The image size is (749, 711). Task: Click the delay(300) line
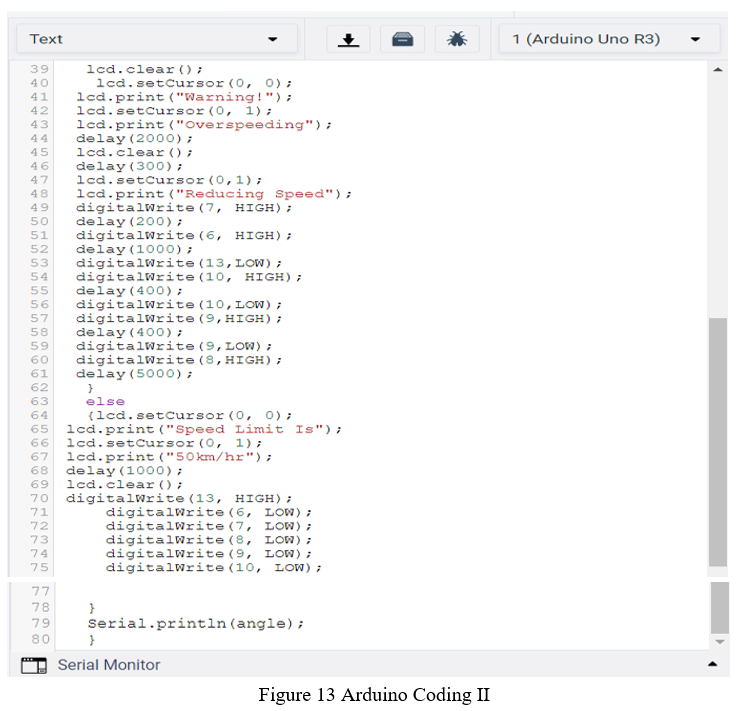coord(129,166)
